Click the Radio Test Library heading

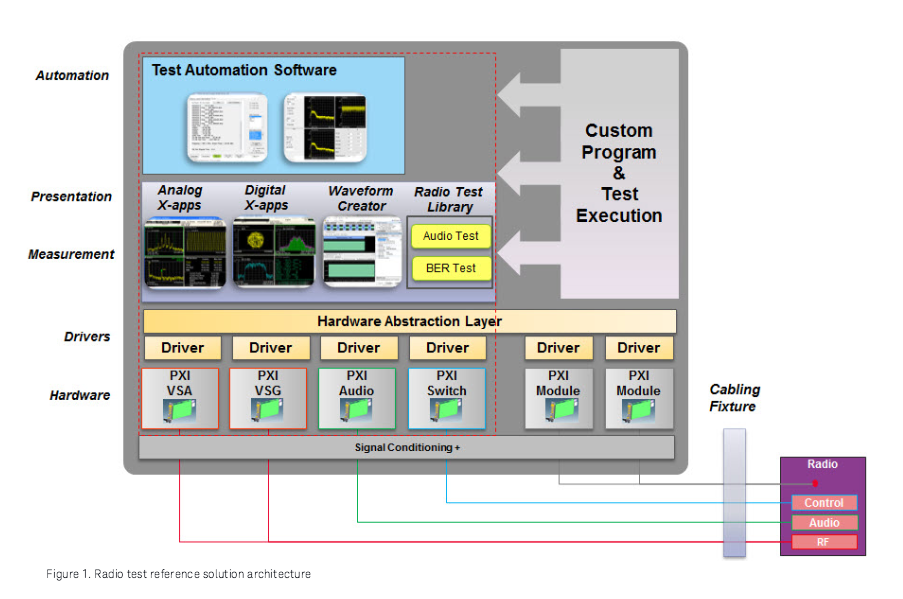click(x=450, y=199)
